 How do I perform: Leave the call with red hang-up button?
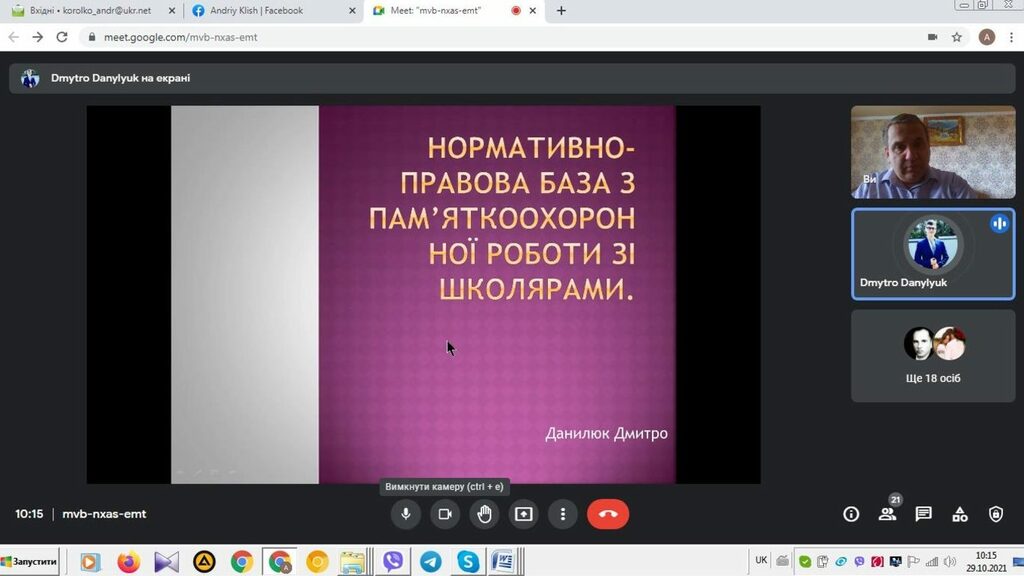(608, 514)
